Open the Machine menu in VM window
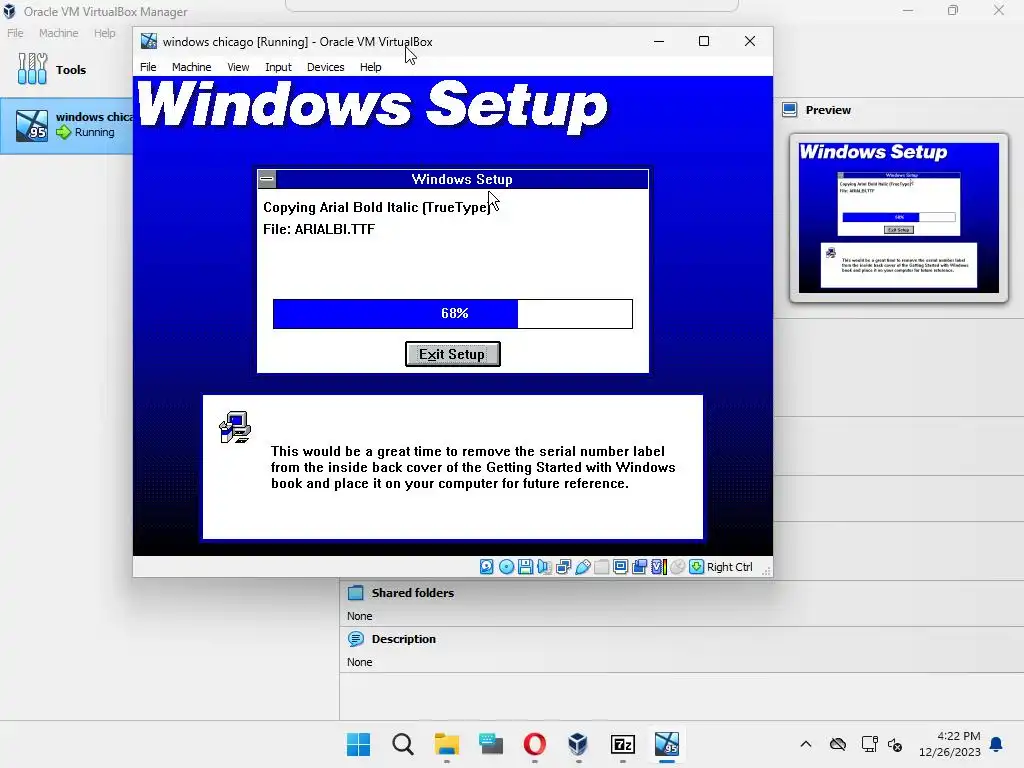The image size is (1024, 768). click(x=191, y=67)
